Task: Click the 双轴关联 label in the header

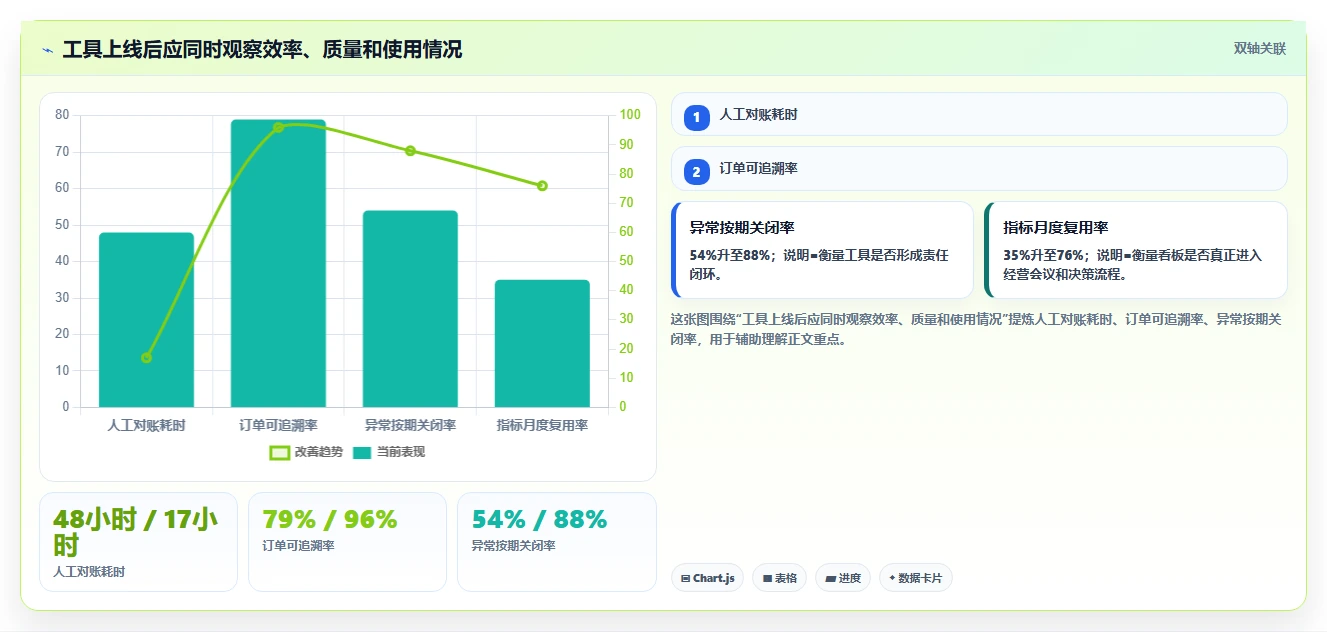Action: pyautogui.click(x=1259, y=49)
